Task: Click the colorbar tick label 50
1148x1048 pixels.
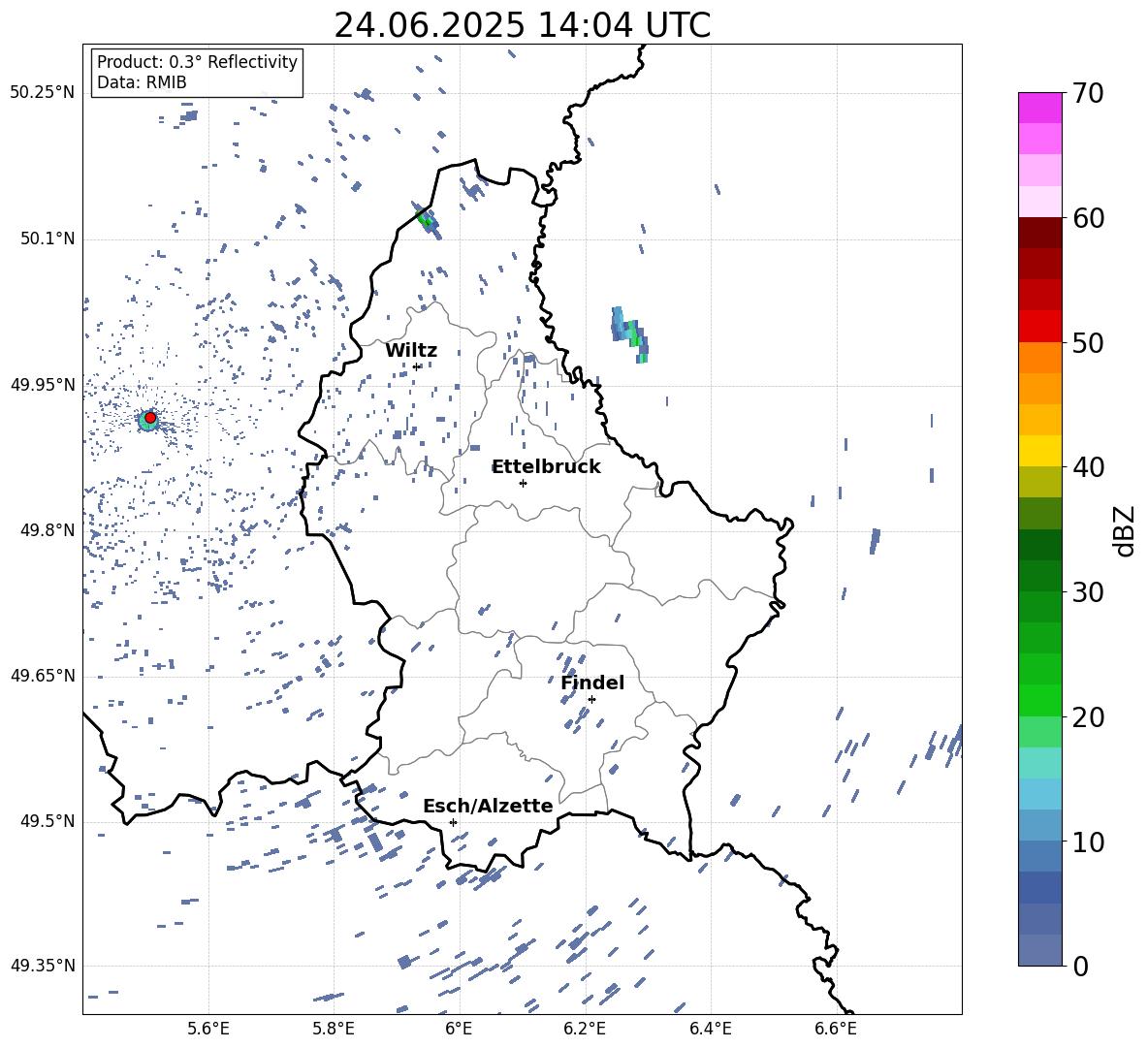Action: pyautogui.click(x=1088, y=342)
